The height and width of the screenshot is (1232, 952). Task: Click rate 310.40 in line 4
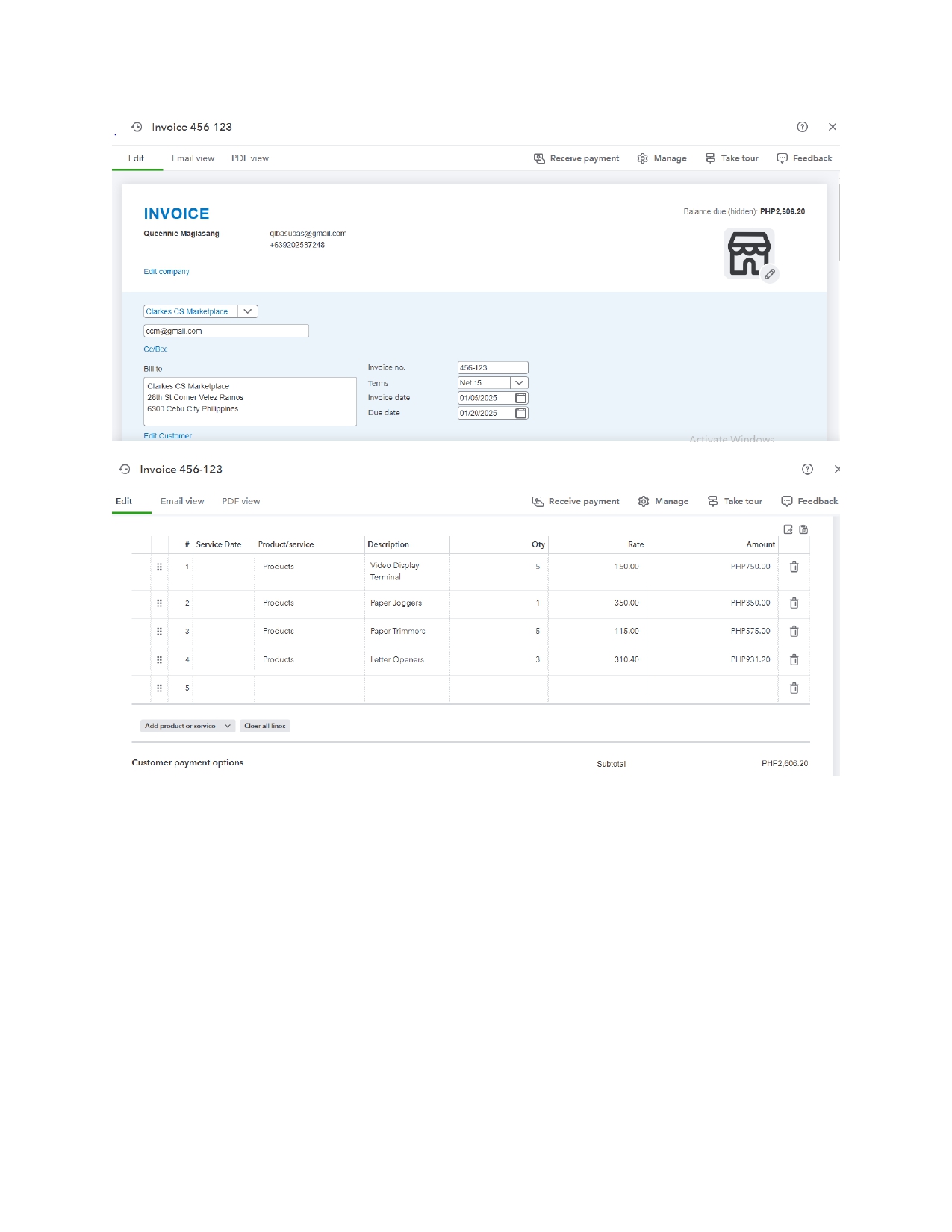click(626, 660)
